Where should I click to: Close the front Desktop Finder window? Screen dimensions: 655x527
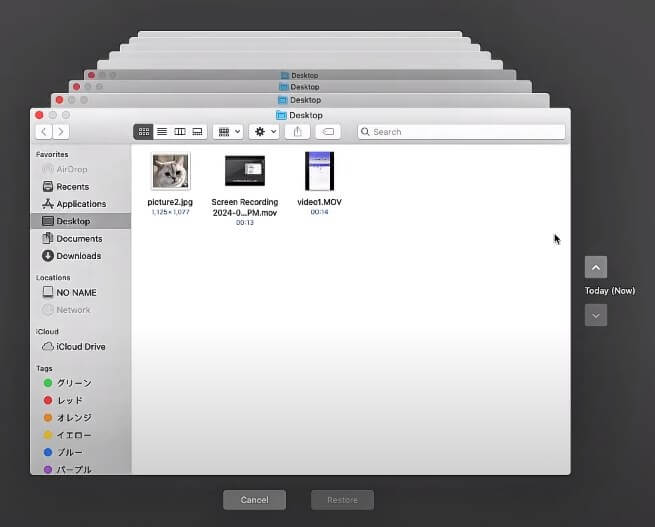[x=39, y=115]
